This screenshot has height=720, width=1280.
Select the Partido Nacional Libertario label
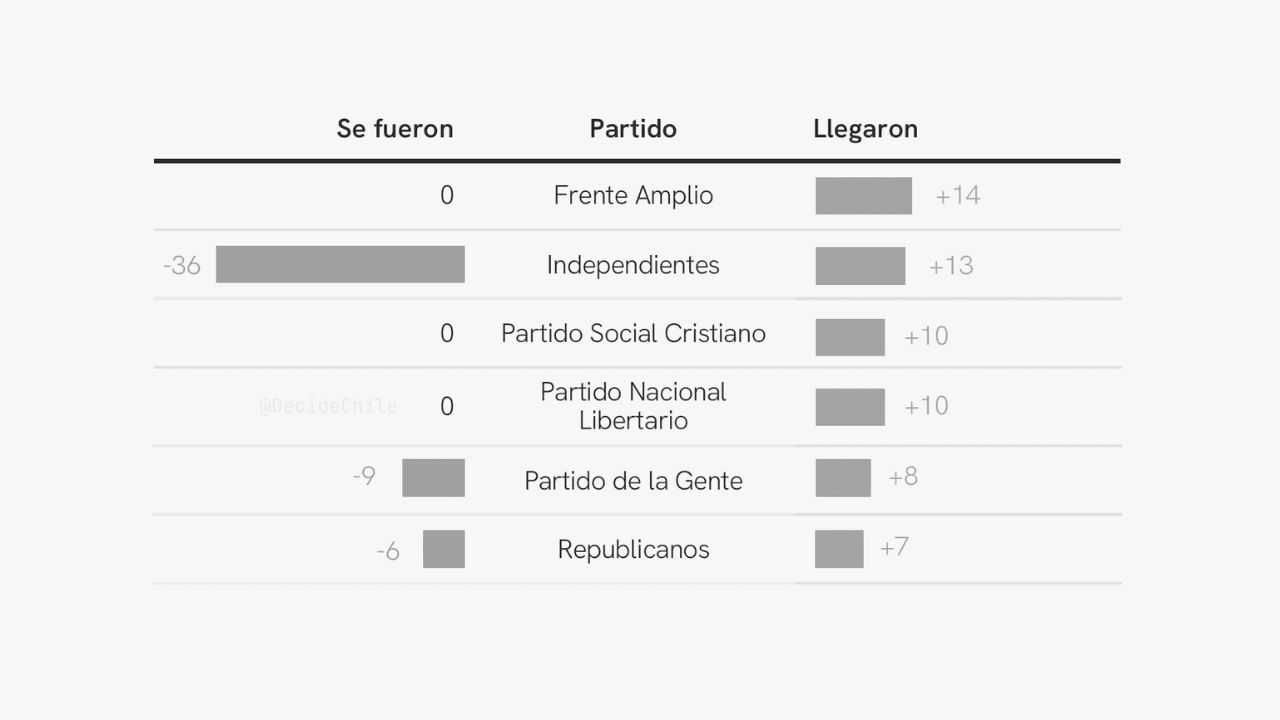click(633, 406)
